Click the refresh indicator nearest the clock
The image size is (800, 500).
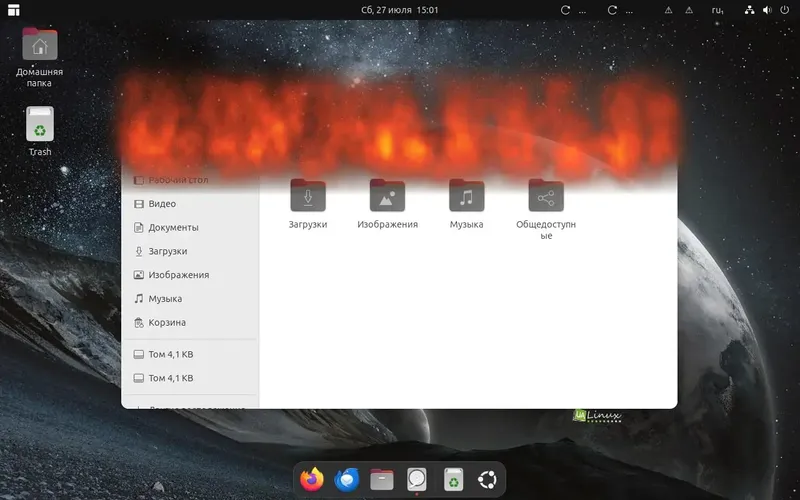click(x=565, y=10)
